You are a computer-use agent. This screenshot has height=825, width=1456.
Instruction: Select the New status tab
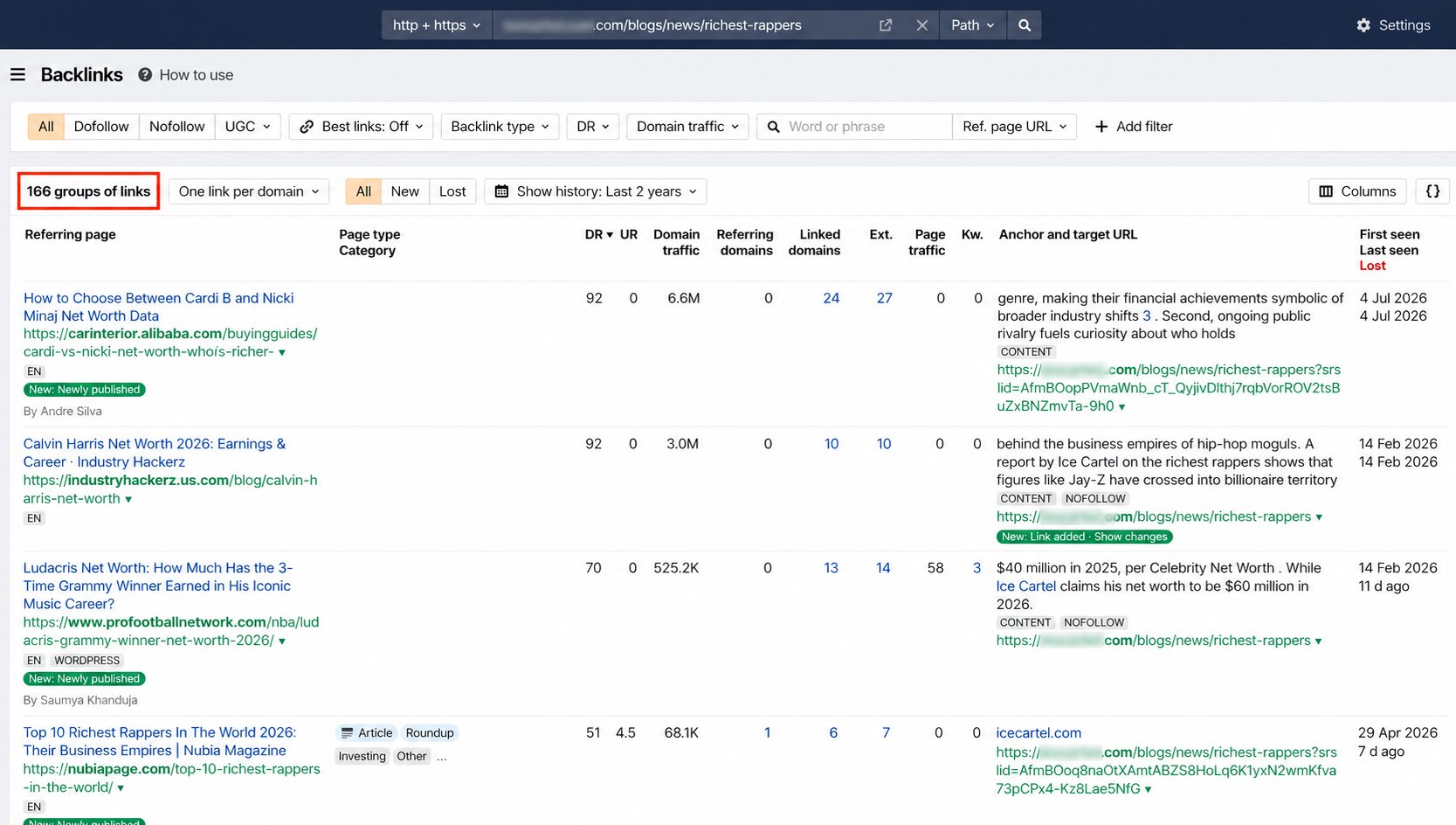(404, 191)
